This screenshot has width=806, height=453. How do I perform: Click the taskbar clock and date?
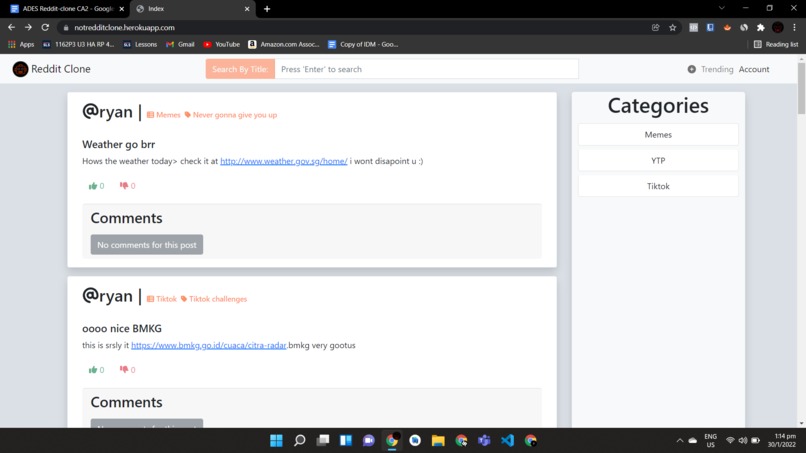coord(782,441)
